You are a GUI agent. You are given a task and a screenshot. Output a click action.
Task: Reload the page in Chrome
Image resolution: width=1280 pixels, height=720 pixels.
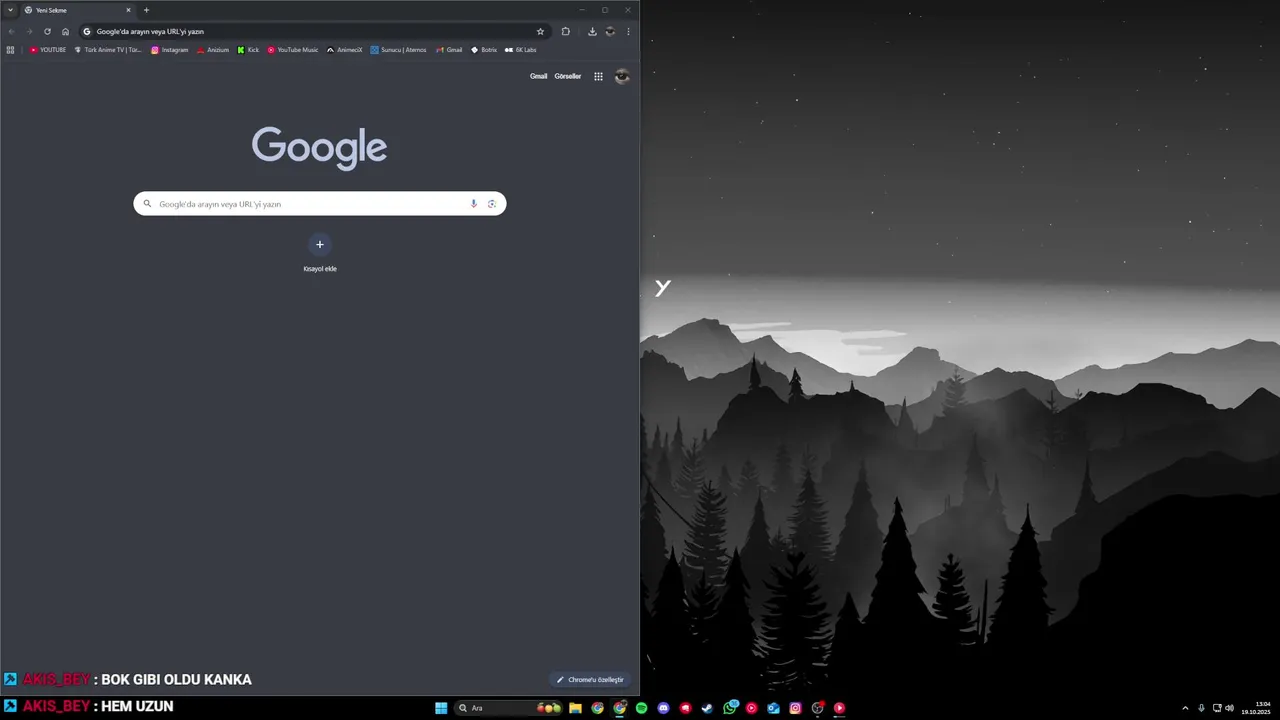[47, 31]
